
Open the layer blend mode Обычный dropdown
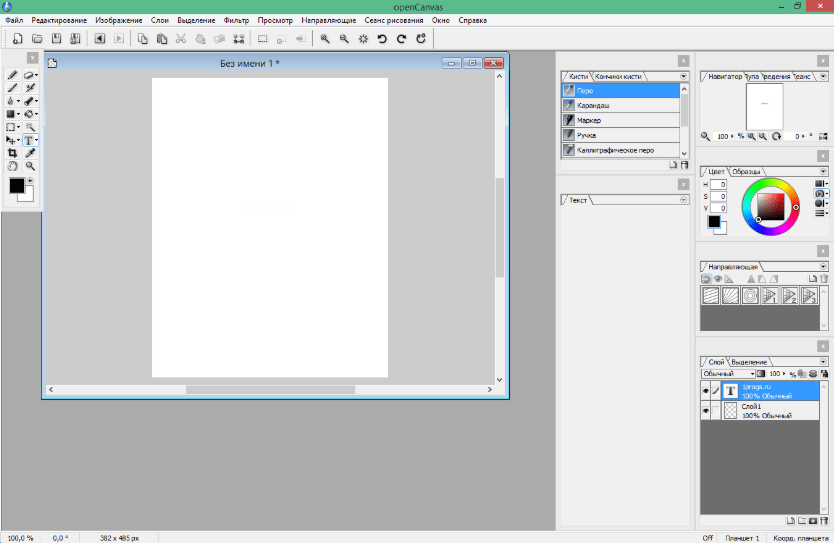[x=727, y=373]
